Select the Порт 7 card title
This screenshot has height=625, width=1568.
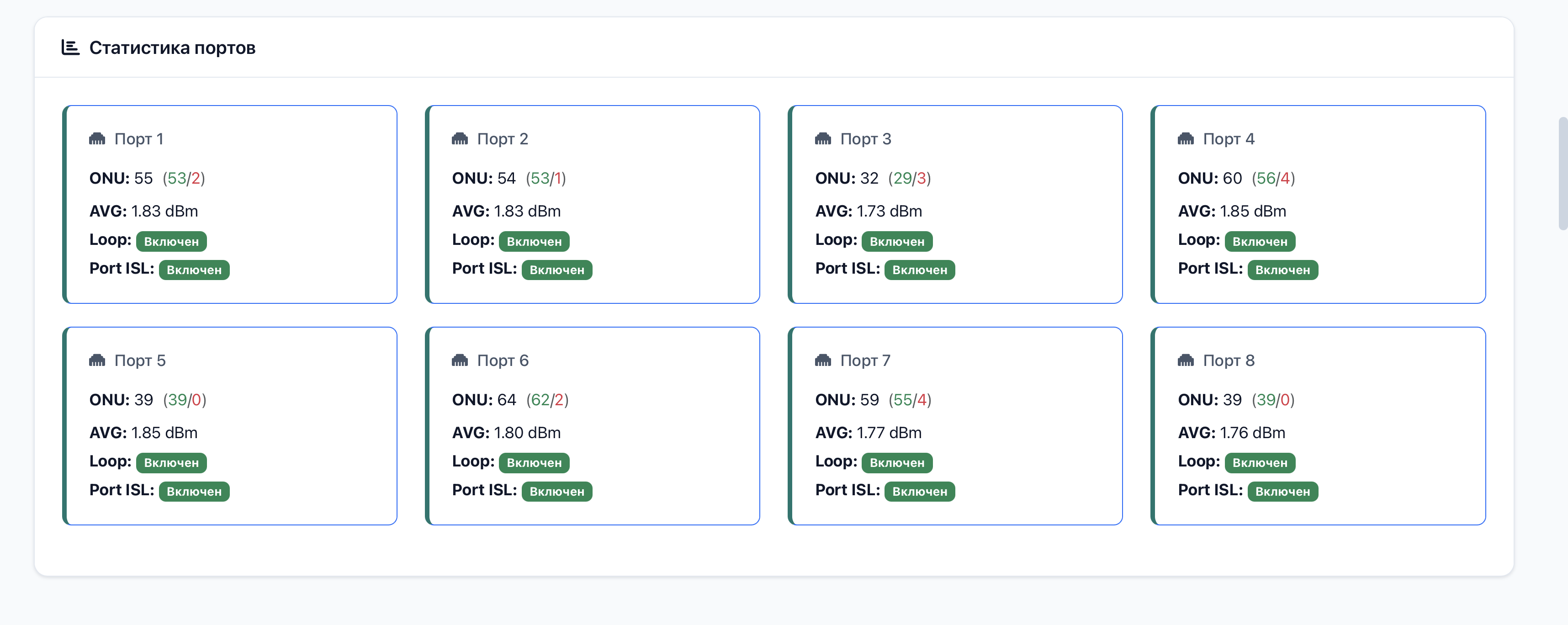click(x=865, y=360)
